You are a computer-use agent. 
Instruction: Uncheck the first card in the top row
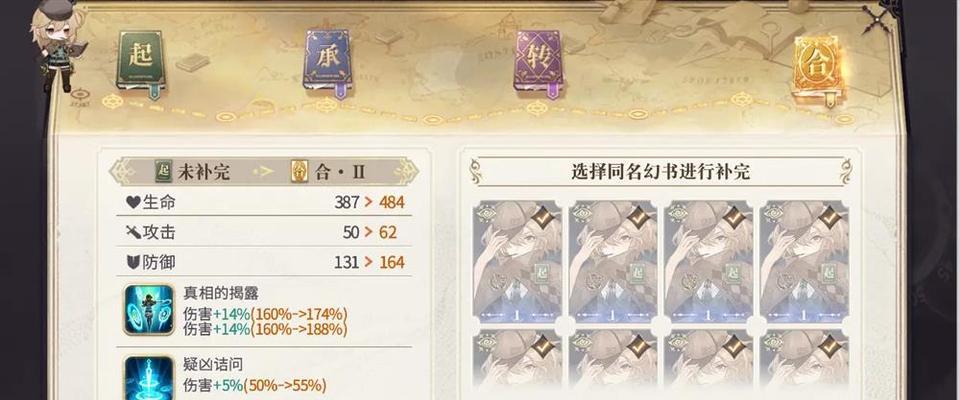[x=517, y=262]
